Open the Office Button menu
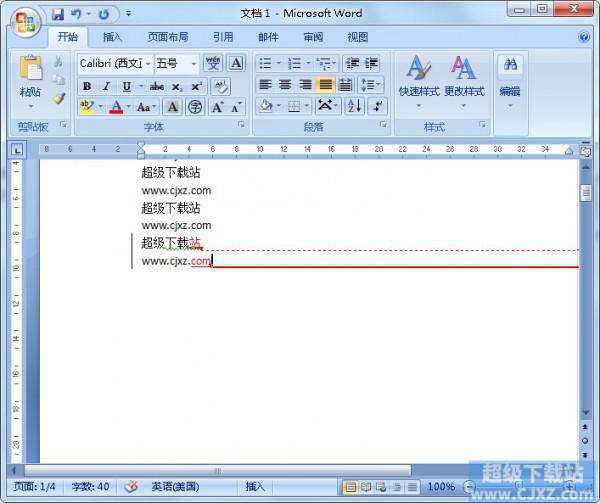600x503 pixels. coord(25,22)
